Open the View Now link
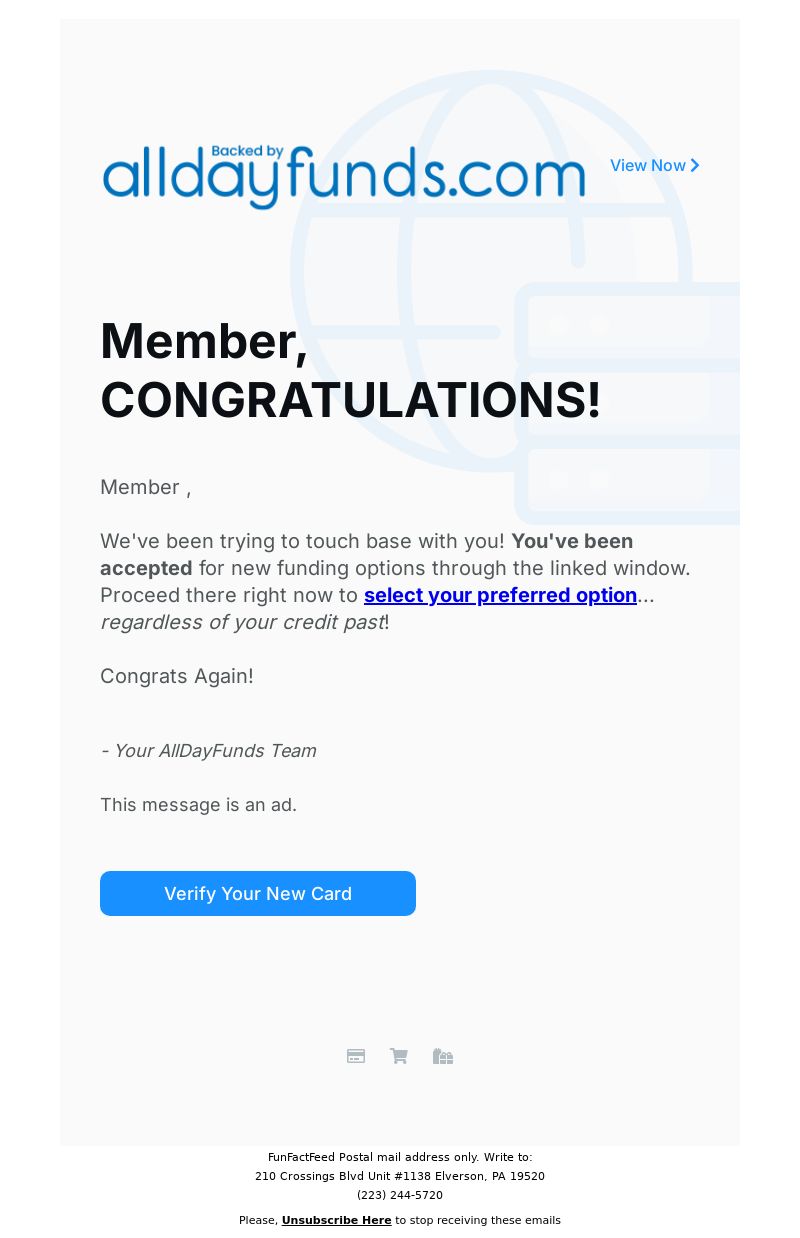 tap(655, 165)
